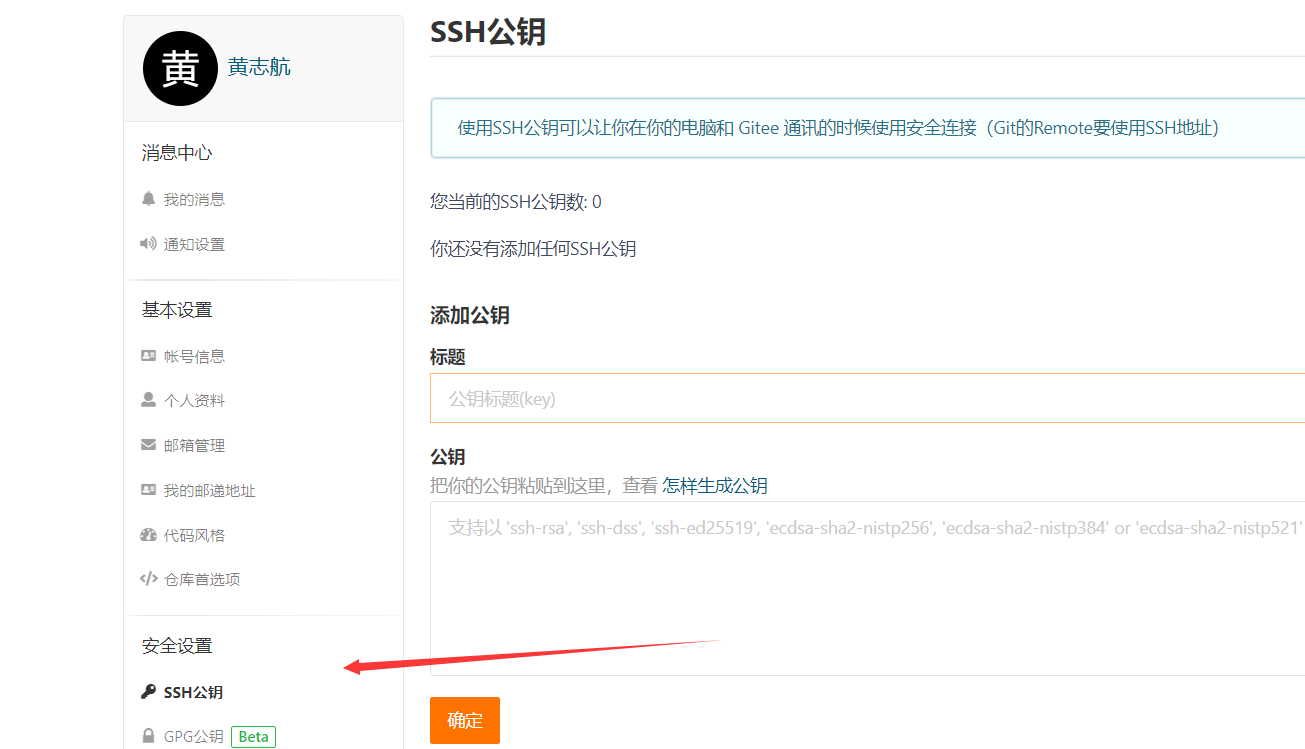Click the 公钥 field label
Image resolution: width=1305 pixels, height=749 pixels.
(x=448, y=457)
